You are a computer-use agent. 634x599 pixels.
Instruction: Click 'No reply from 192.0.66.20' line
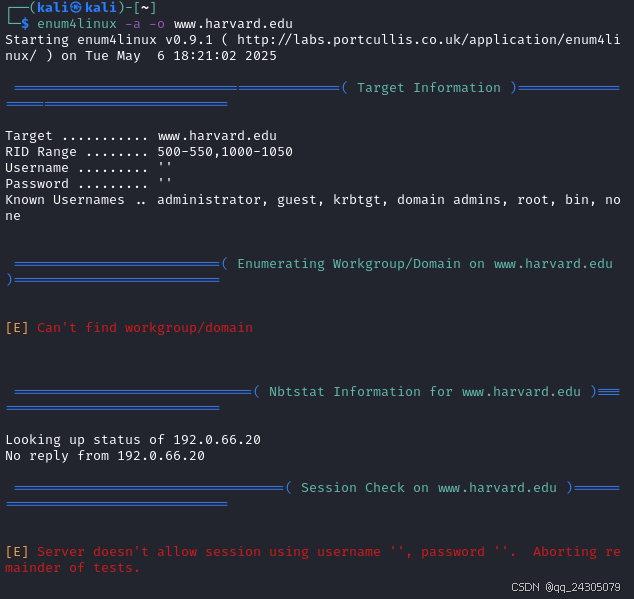point(105,456)
